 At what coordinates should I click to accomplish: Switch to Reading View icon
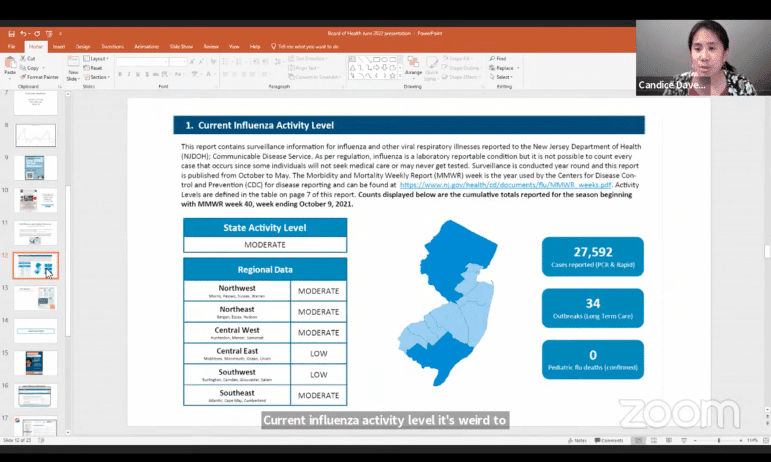[669, 440]
